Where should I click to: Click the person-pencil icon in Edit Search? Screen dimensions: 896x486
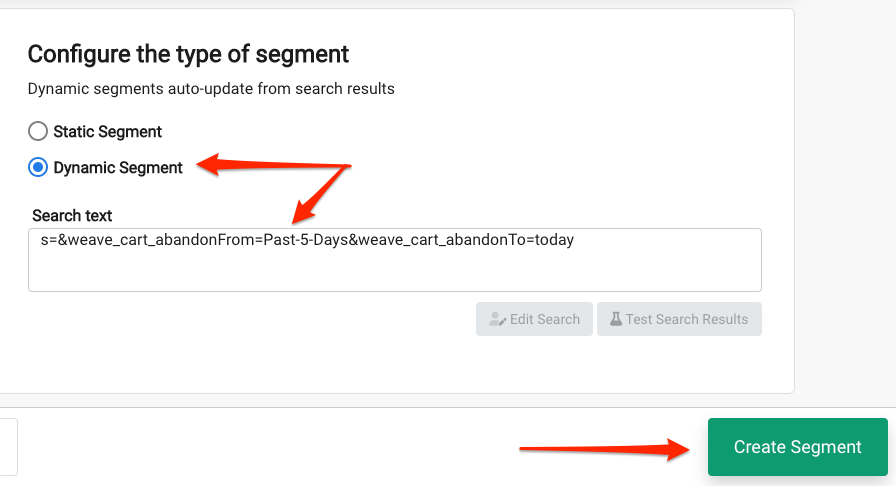click(497, 319)
